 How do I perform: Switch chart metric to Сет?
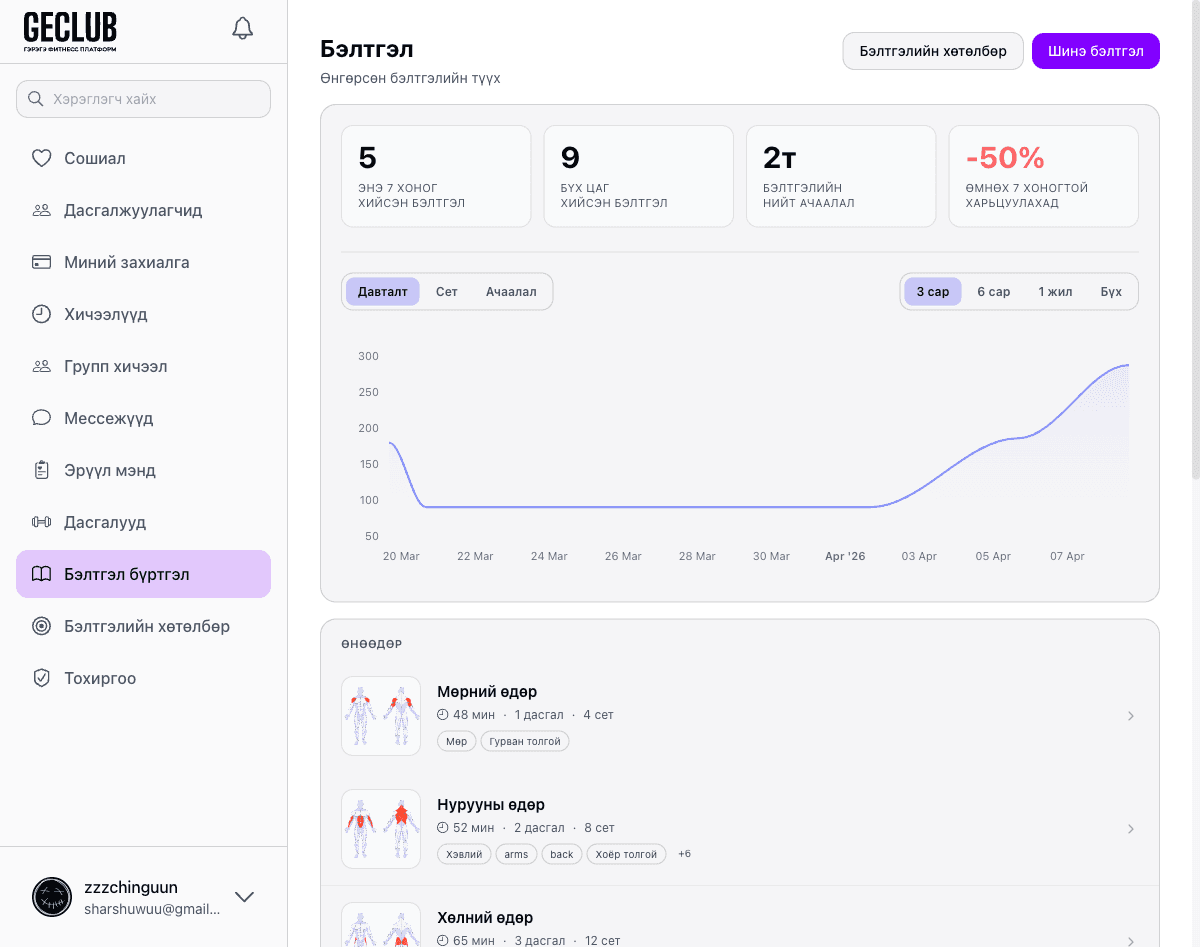446,292
